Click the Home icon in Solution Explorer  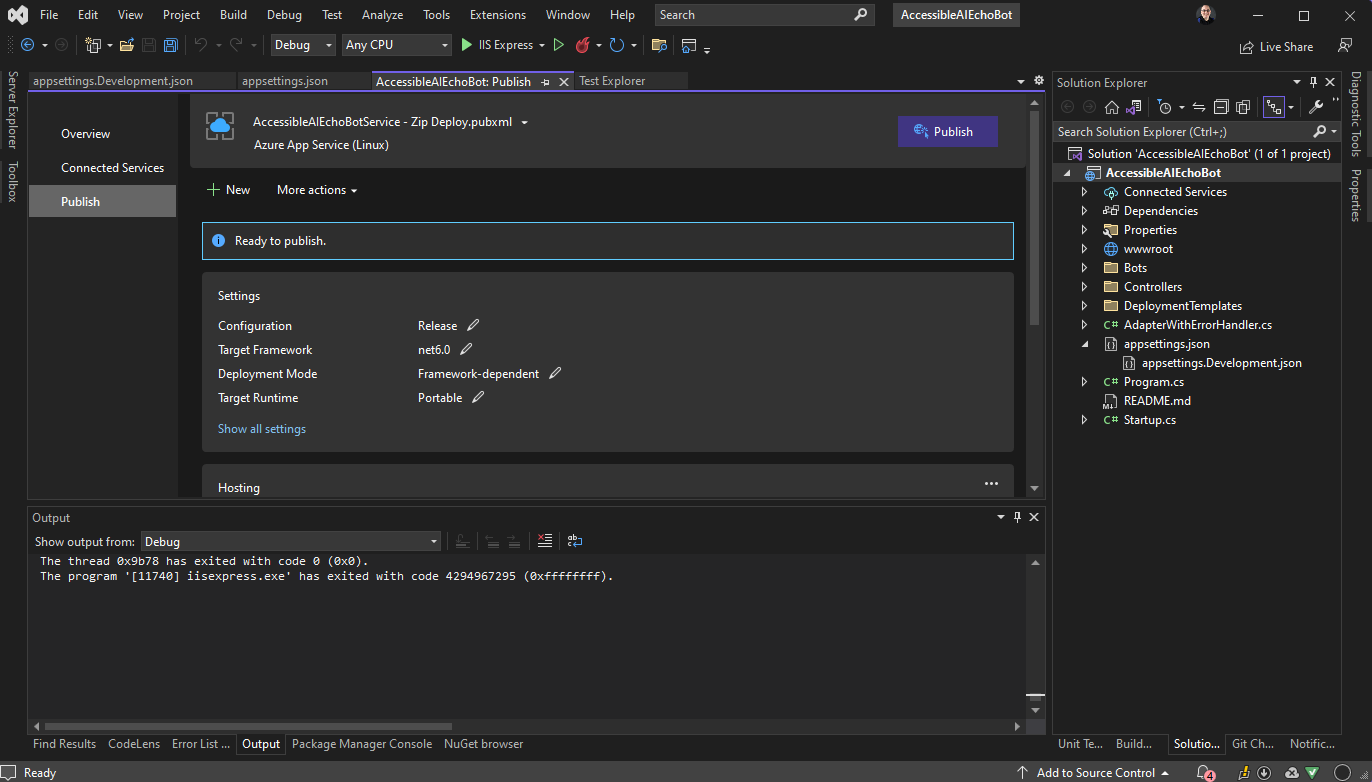[x=1112, y=107]
